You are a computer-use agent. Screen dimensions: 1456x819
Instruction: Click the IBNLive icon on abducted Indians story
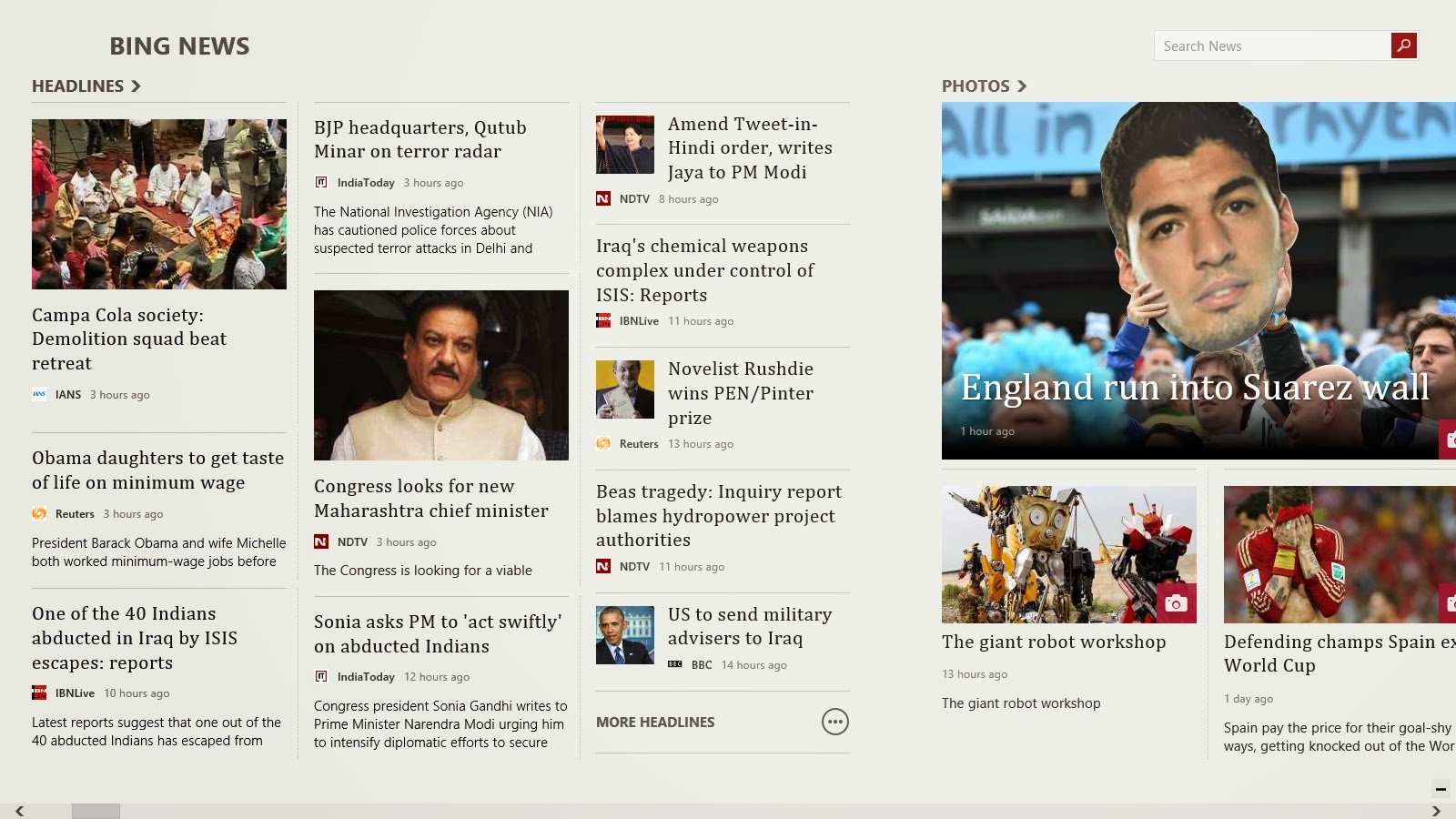pos(39,693)
